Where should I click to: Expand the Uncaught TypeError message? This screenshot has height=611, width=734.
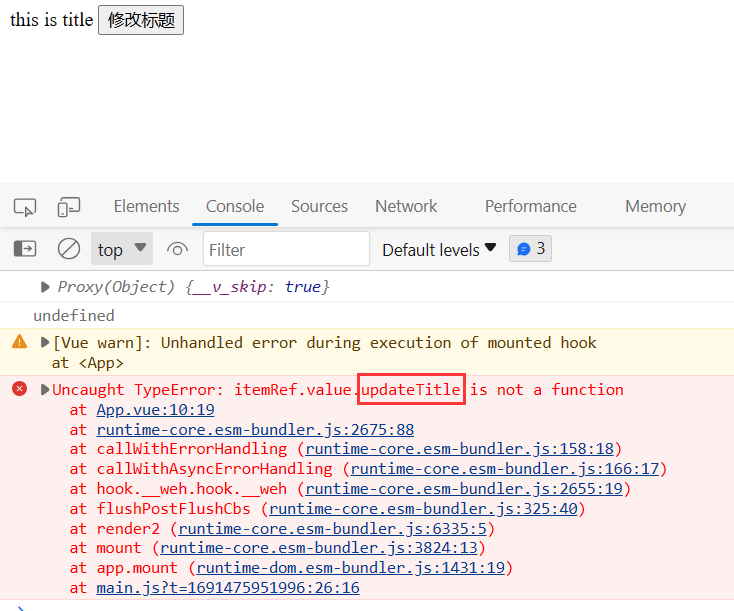tap(45, 390)
